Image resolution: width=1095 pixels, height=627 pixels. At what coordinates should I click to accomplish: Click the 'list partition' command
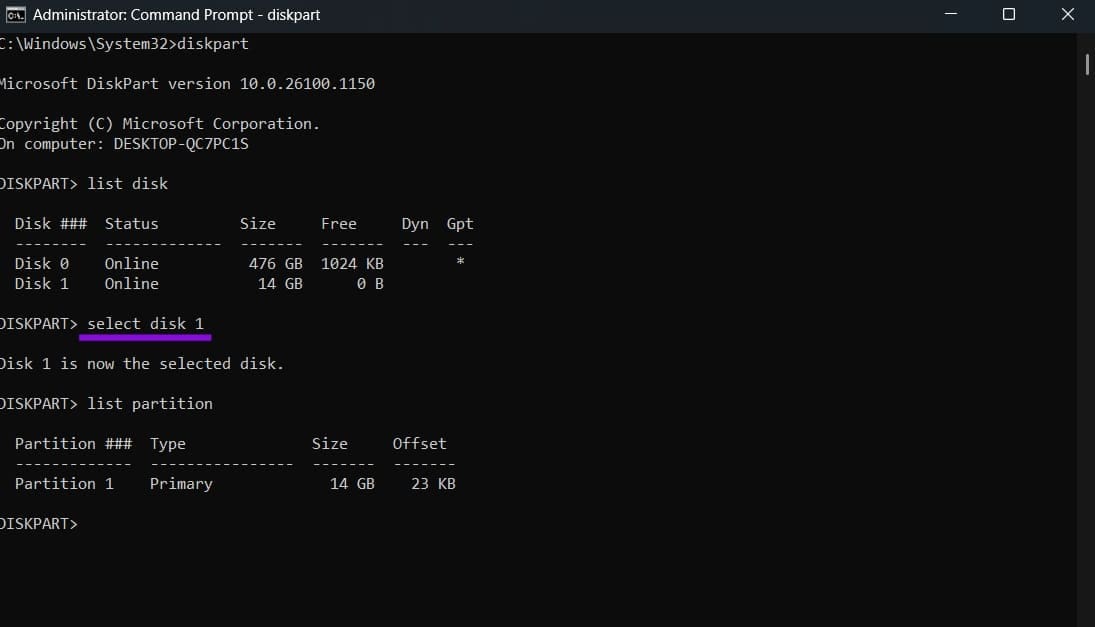(150, 404)
